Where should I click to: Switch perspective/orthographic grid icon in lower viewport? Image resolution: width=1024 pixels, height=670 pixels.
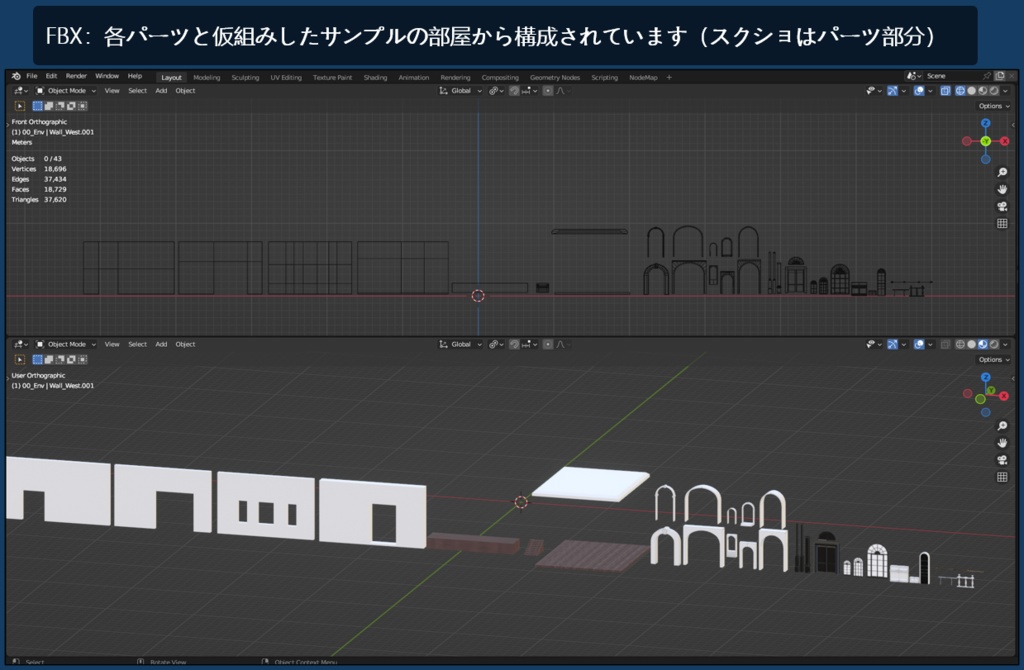tap(1002, 477)
